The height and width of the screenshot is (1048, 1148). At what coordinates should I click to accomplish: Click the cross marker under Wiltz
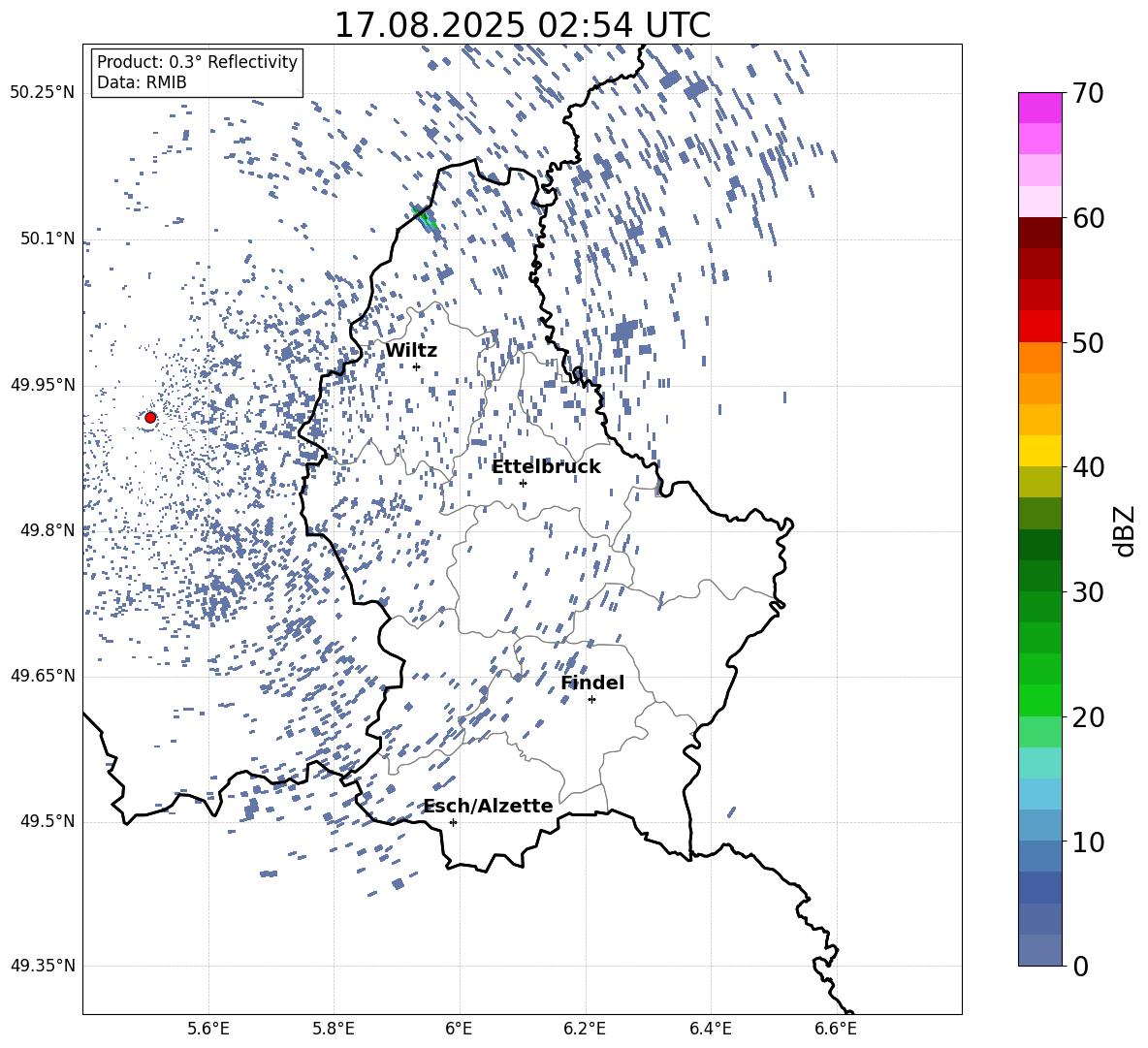click(x=417, y=366)
